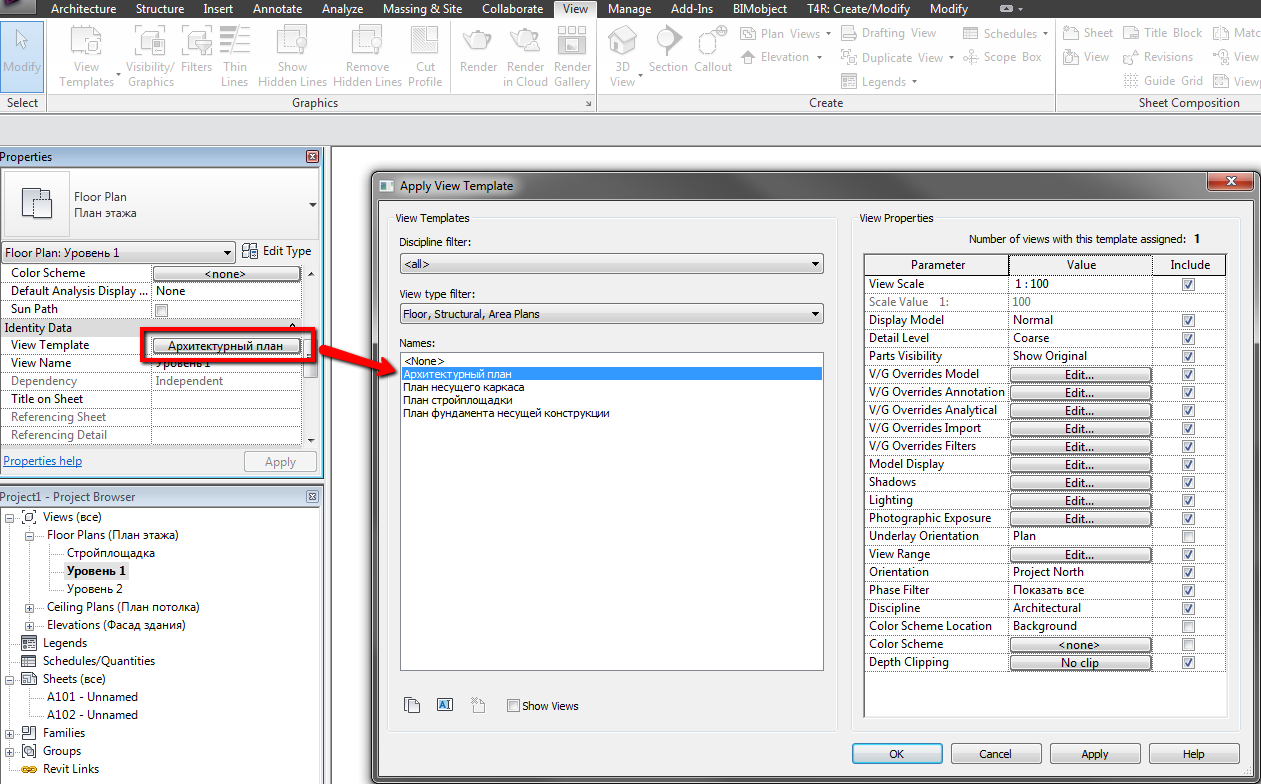Uncheck Display Model include checkbox
The width and height of the screenshot is (1261, 784).
(1188, 321)
